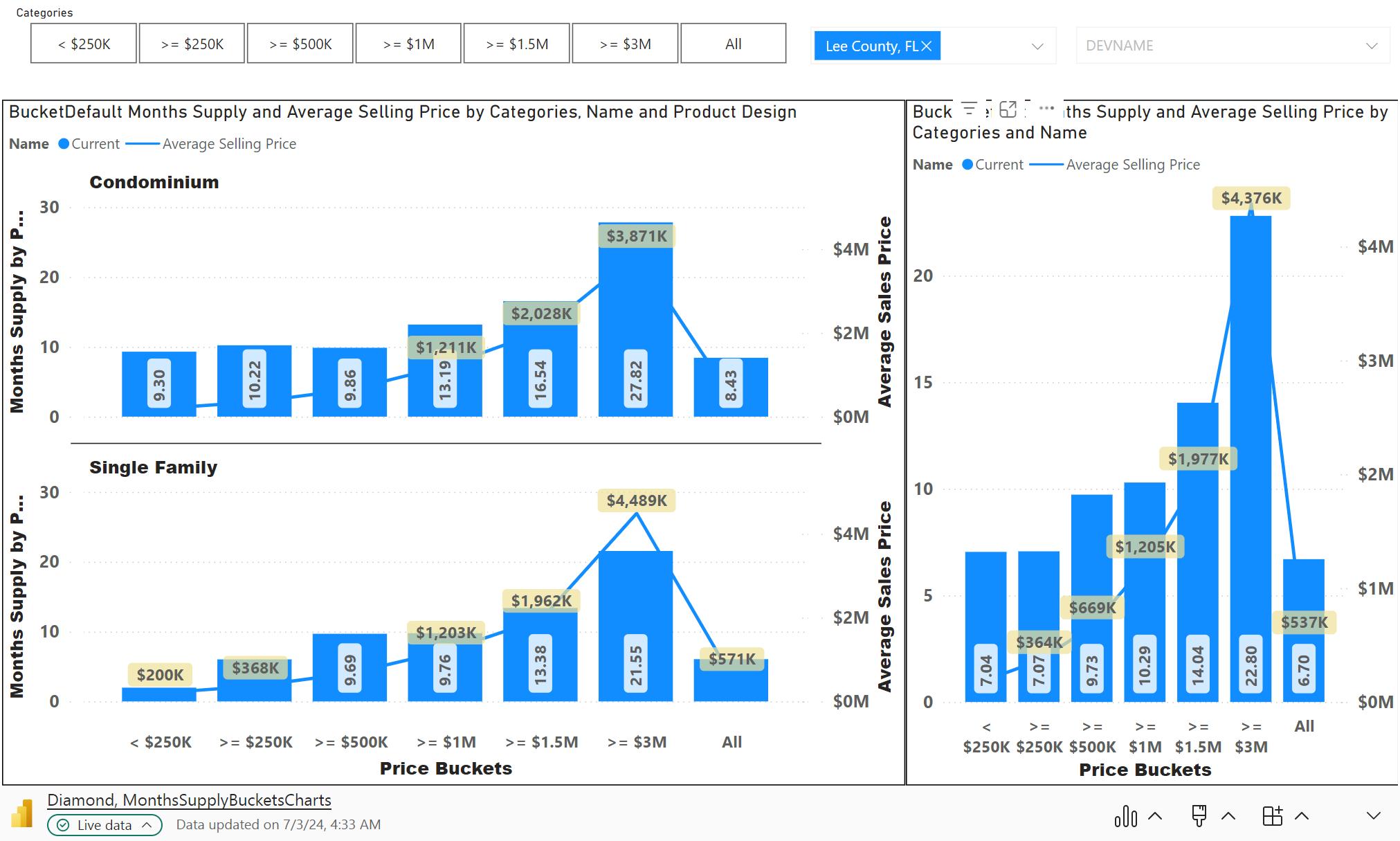The width and height of the screenshot is (1400, 841).
Task: Click the paintbrush format icon
Action: click(x=1199, y=816)
